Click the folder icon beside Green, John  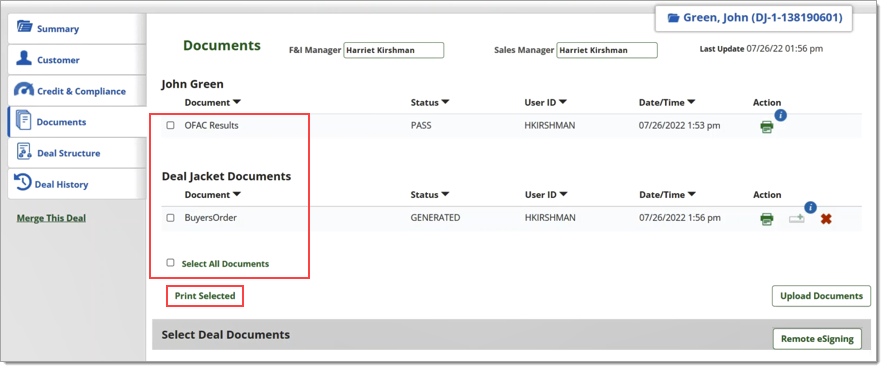tap(673, 18)
